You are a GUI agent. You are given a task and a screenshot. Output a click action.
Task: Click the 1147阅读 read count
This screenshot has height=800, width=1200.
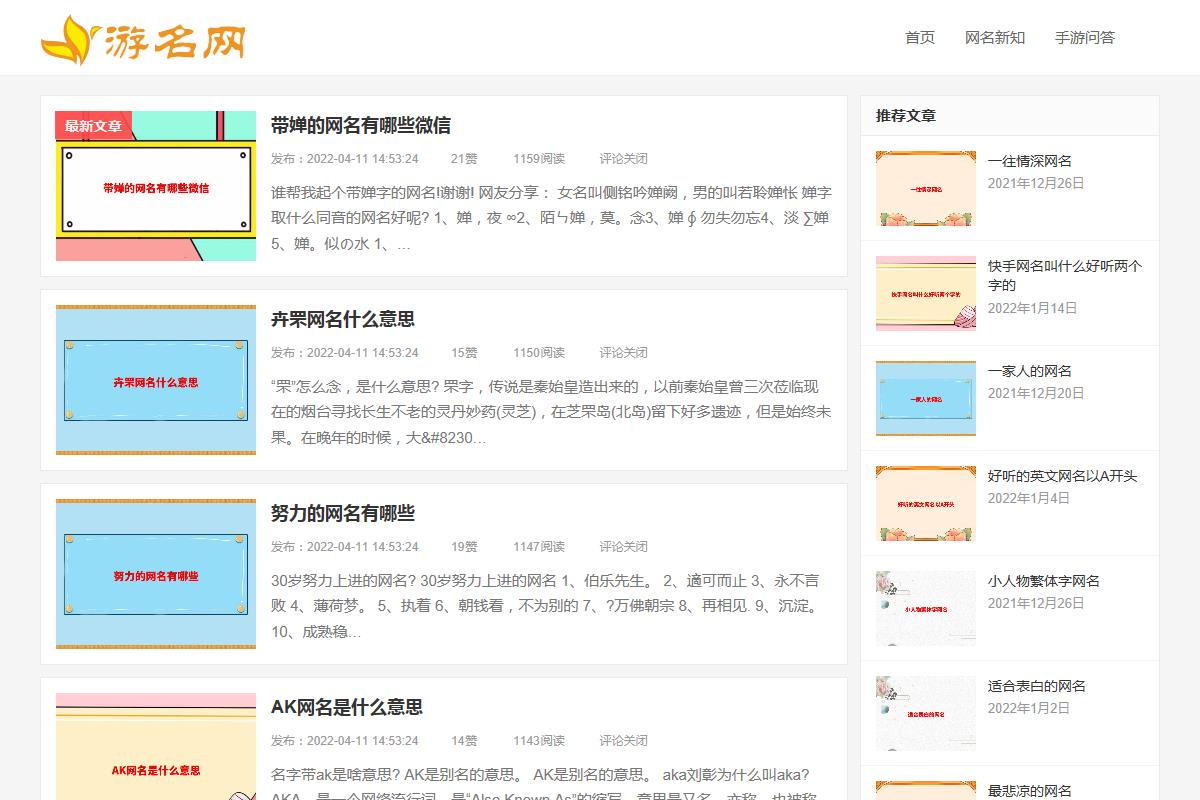(539, 546)
